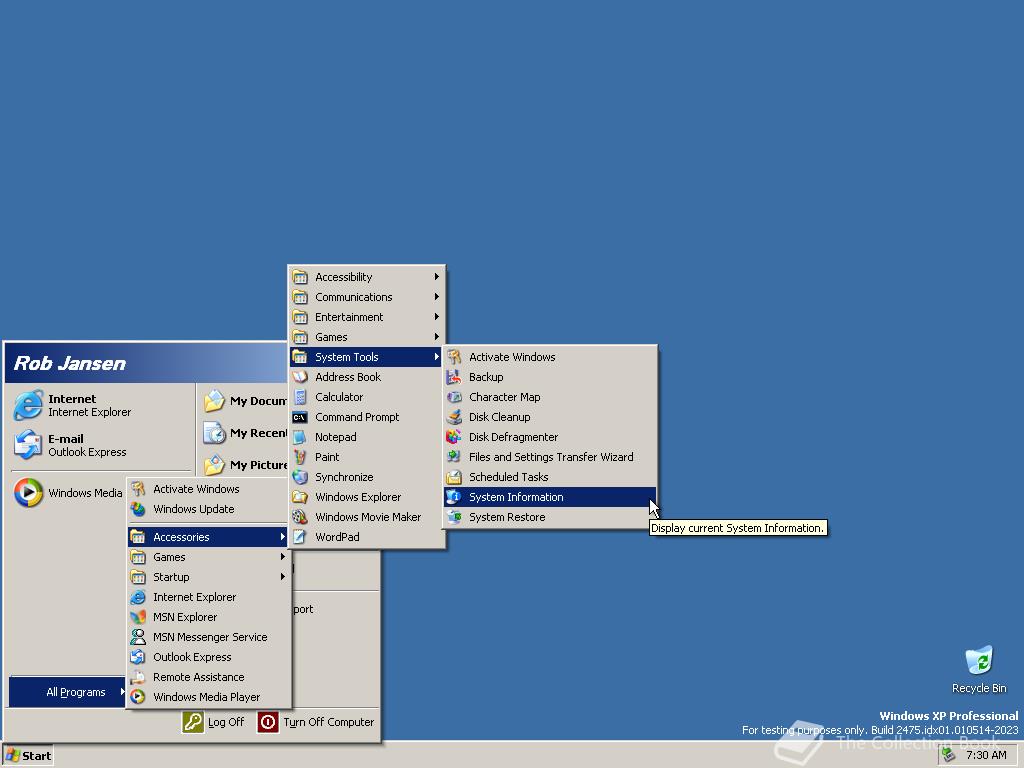Viewport: 1024px width, 768px height.
Task: Click the Character Map icon
Action: pyautogui.click(x=454, y=397)
